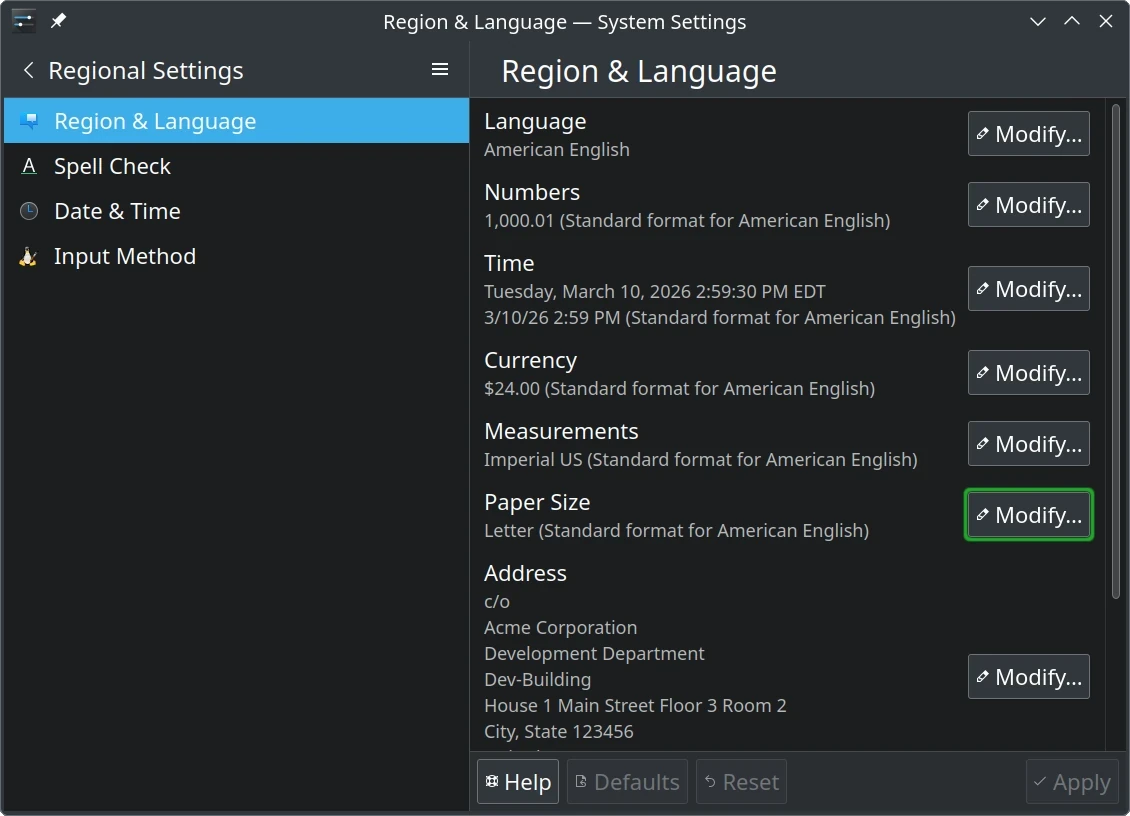Modify the Address format
The width and height of the screenshot is (1130, 816).
1028,677
